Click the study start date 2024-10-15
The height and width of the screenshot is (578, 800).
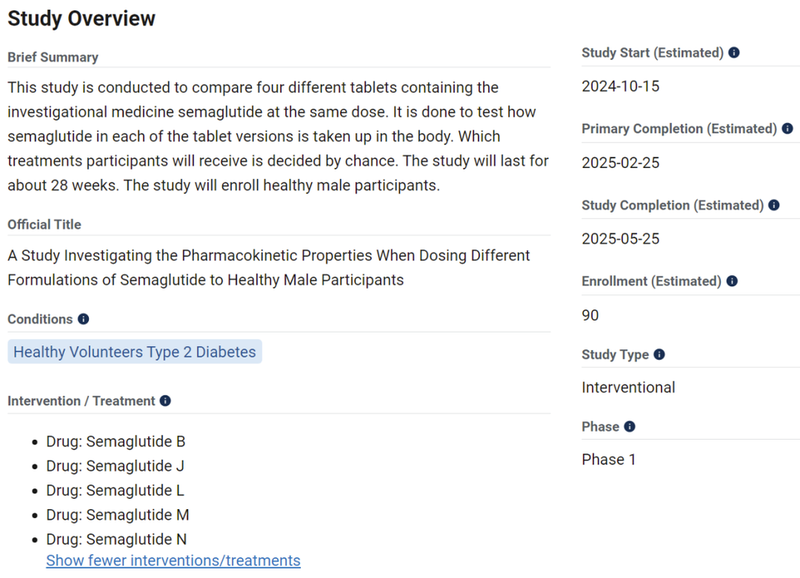(x=620, y=86)
